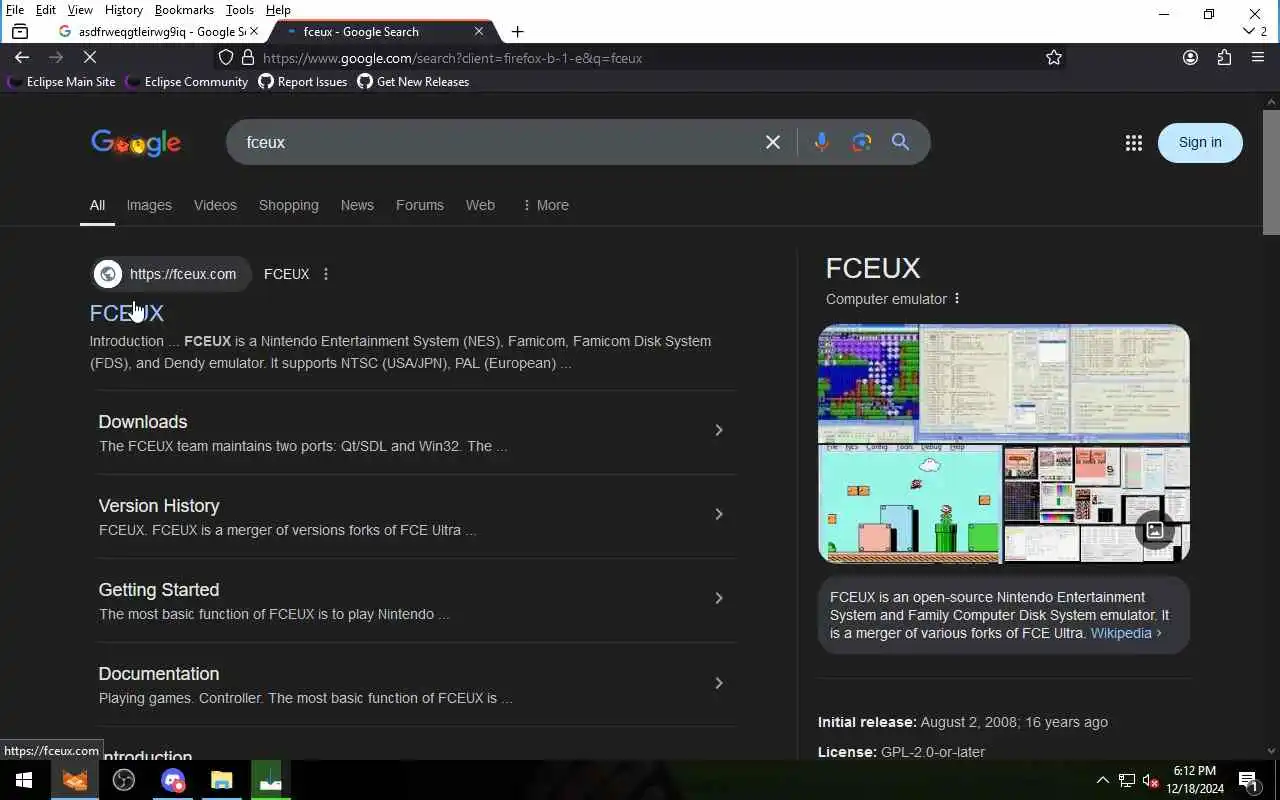Submit search with the magnifier icon

900,142
